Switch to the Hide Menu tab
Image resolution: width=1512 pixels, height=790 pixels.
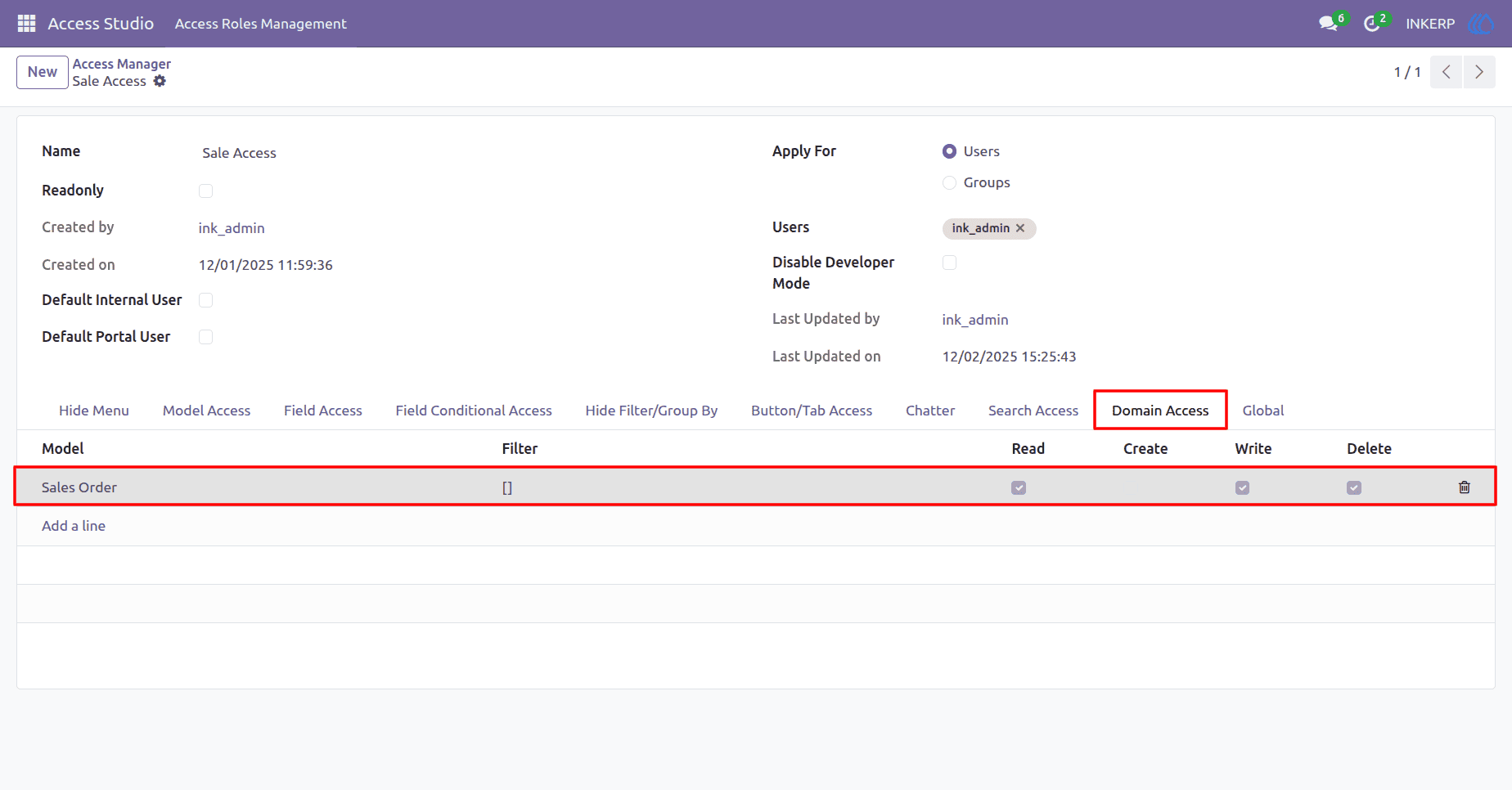click(94, 411)
